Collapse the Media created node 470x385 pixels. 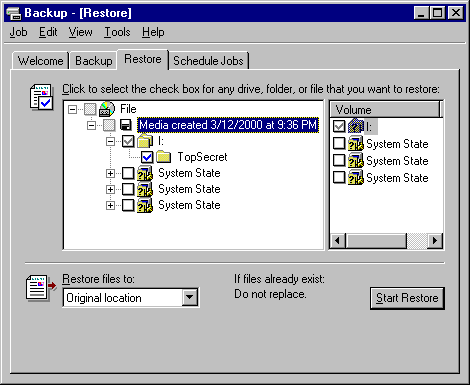tap(91, 125)
